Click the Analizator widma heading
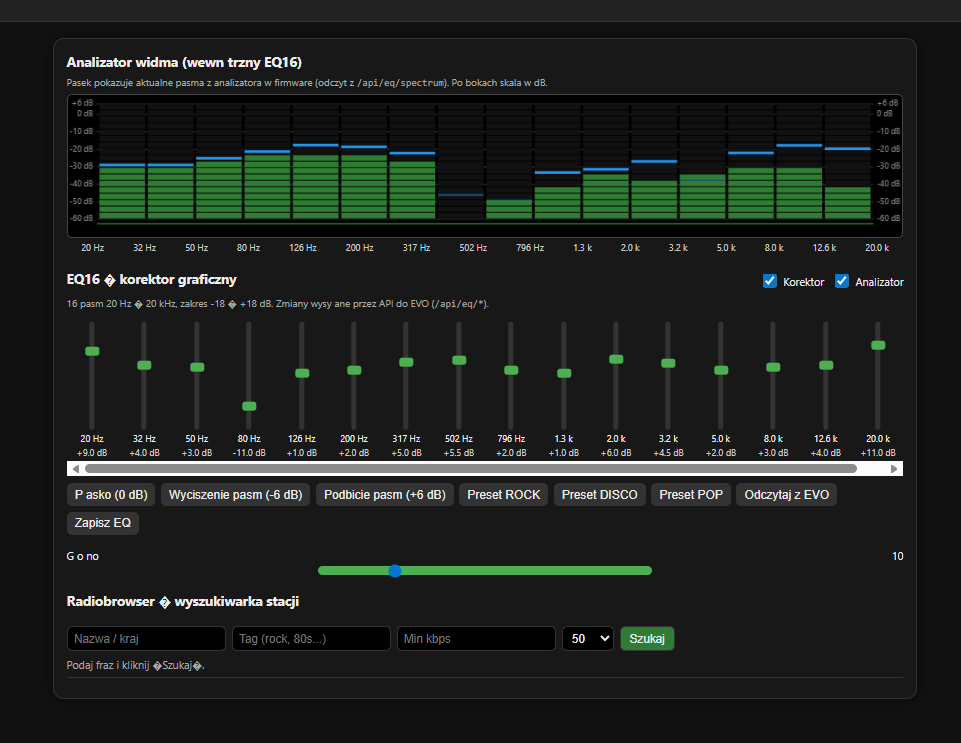961x743 pixels. [184, 63]
